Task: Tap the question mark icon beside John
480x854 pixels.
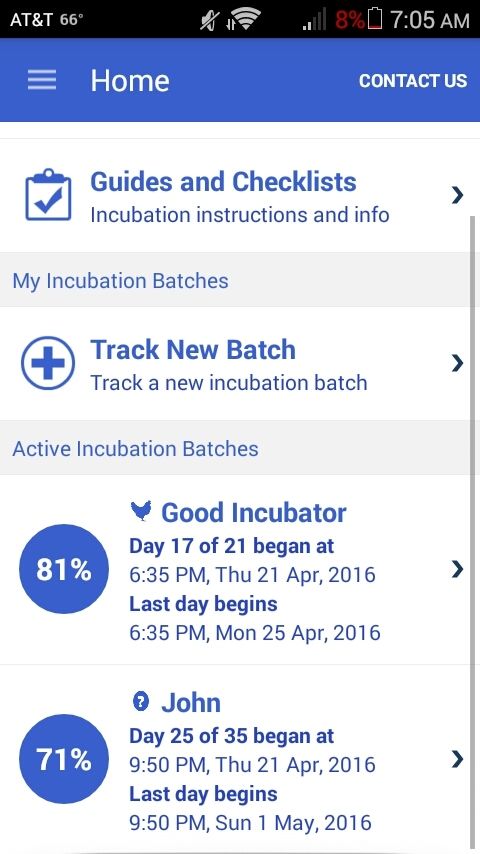Action: 141,702
